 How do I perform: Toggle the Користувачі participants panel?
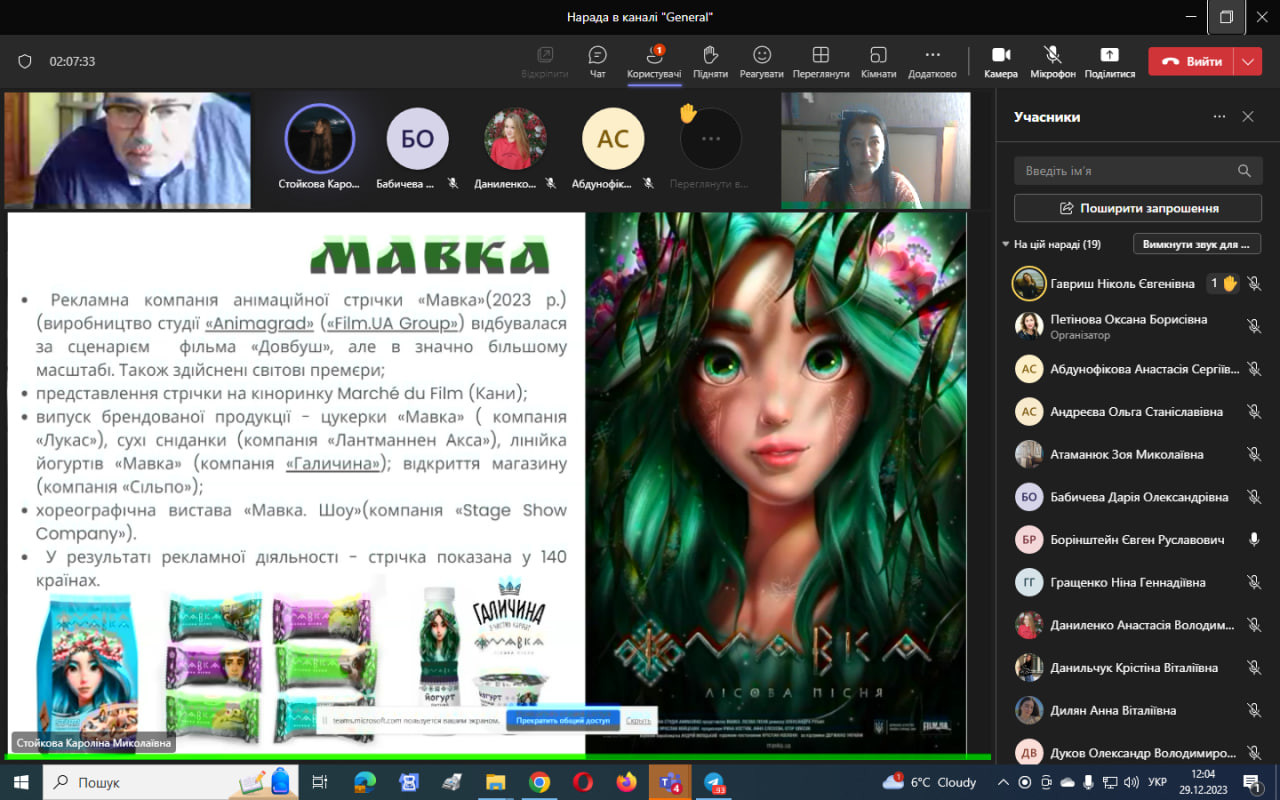[x=654, y=61]
